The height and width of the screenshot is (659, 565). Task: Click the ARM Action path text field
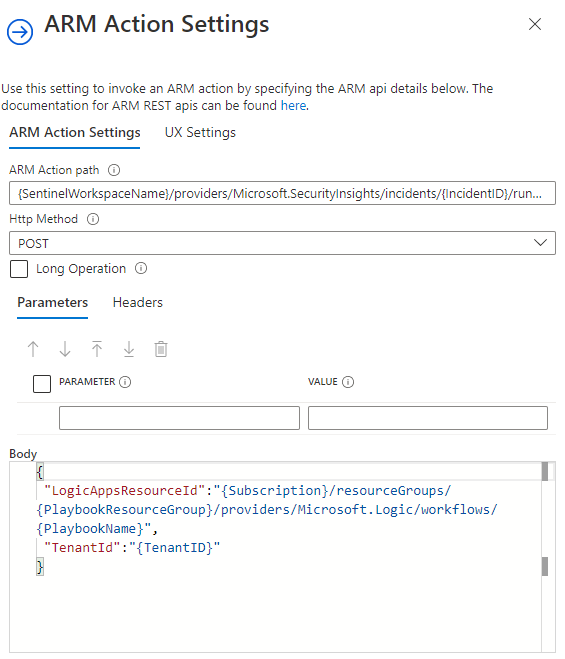tap(282, 193)
